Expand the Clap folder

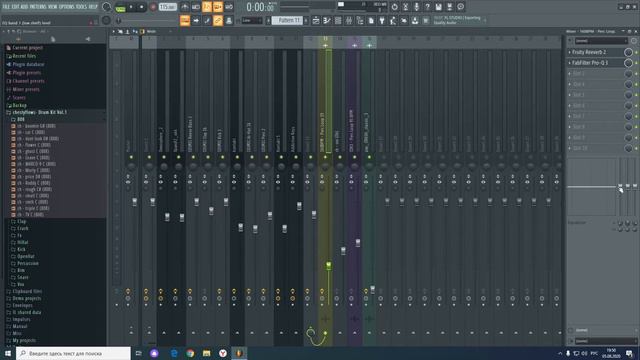(22, 221)
